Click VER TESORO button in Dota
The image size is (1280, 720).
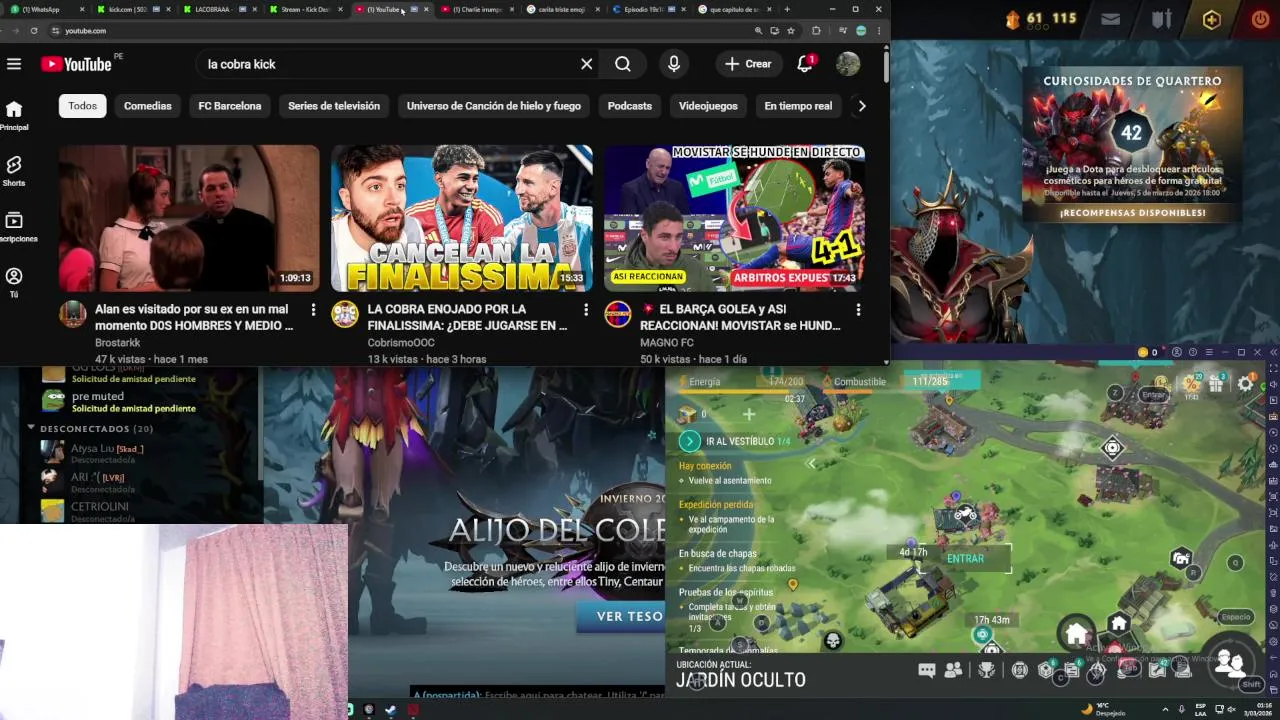pos(621,616)
